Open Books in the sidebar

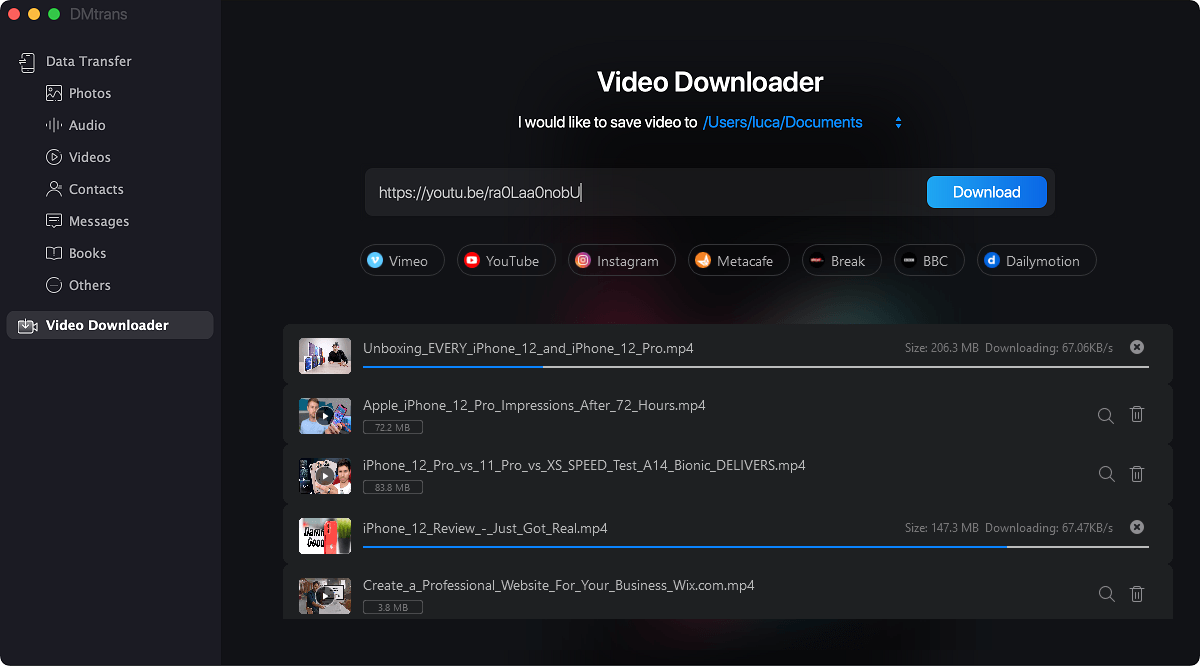tap(76, 253)
